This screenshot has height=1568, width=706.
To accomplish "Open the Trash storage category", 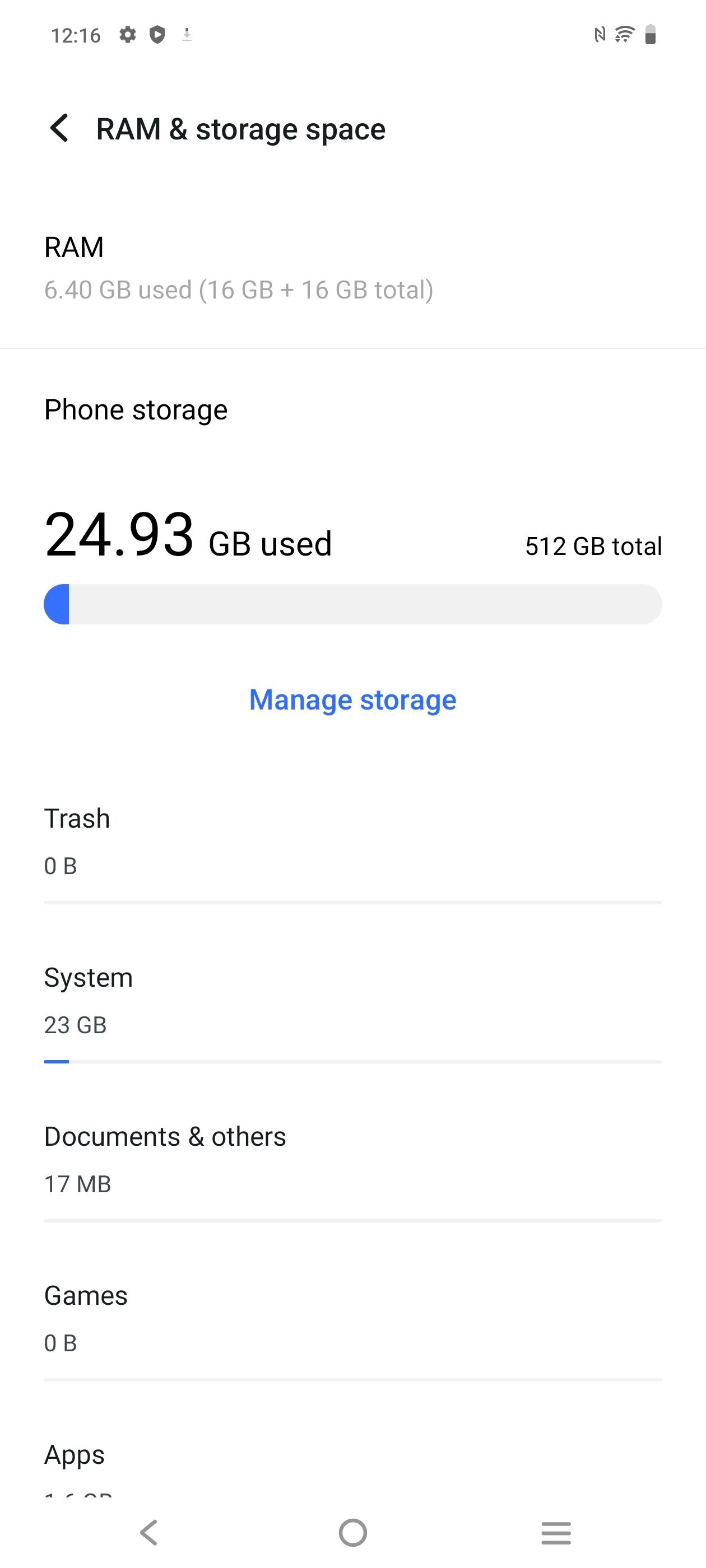I will click(x=352, y=841).
